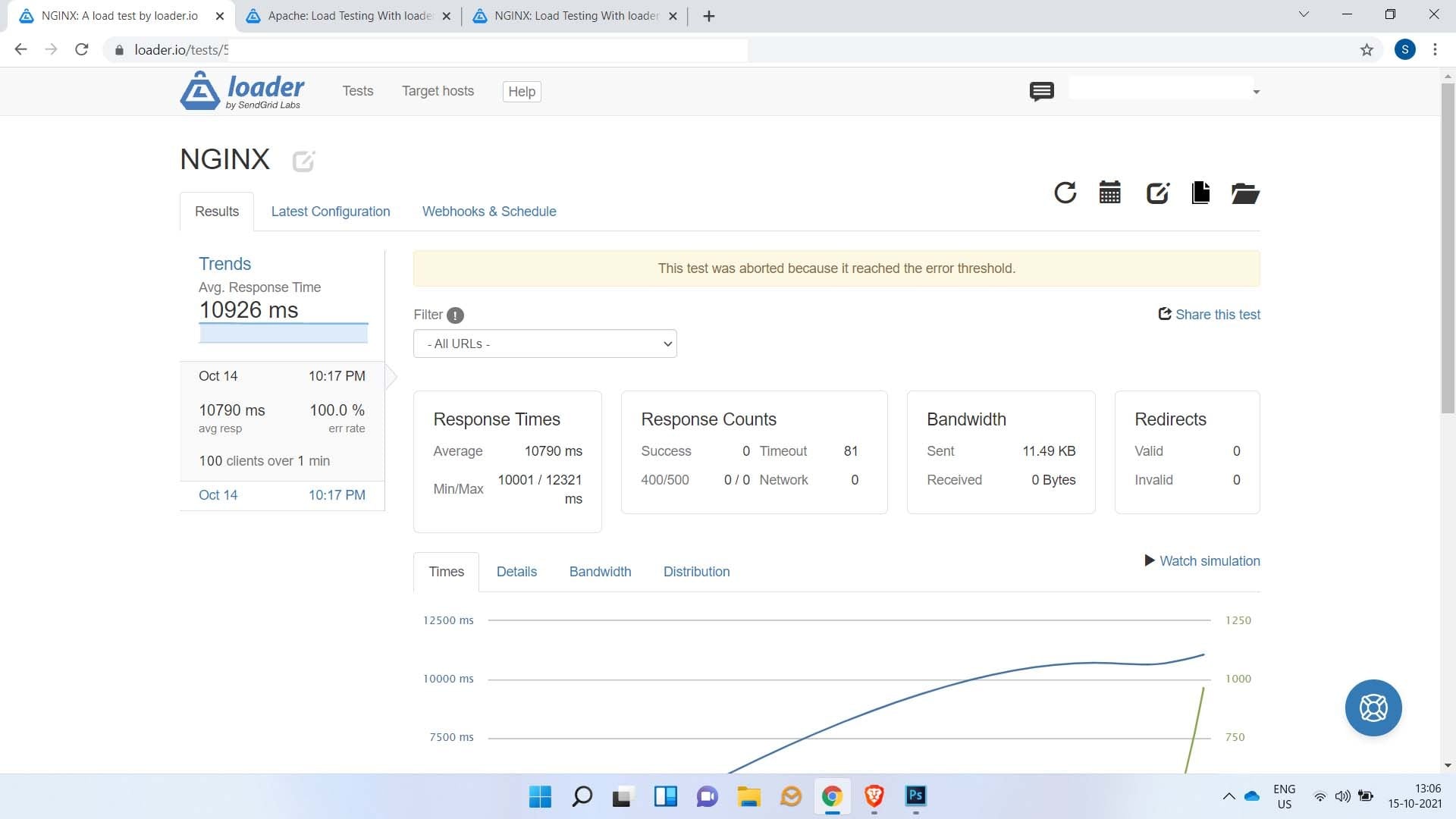
Task: Click the rename icon beside NGINX title
Action: pos(303,161)
